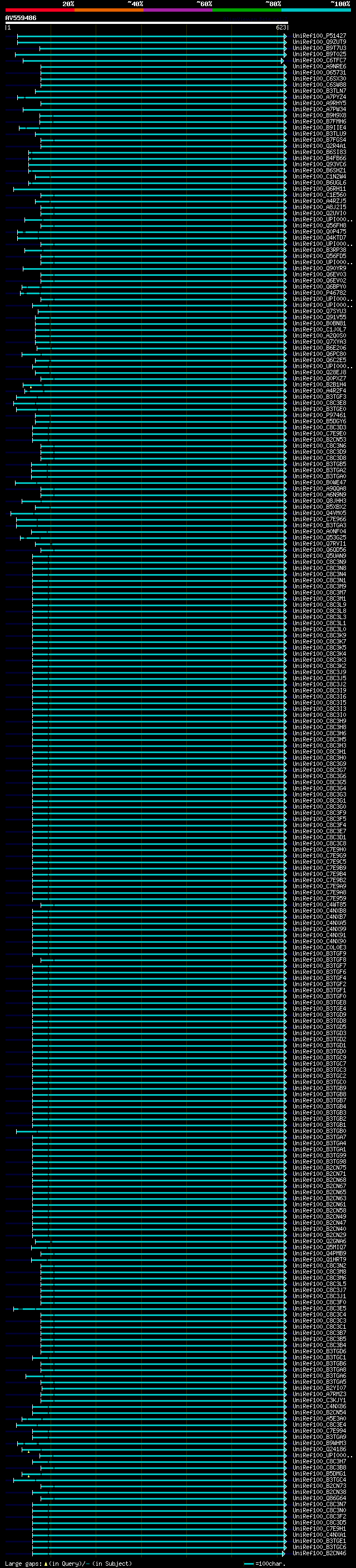
Task: Click the Large gaps legend text
Action: point(24,1564)
